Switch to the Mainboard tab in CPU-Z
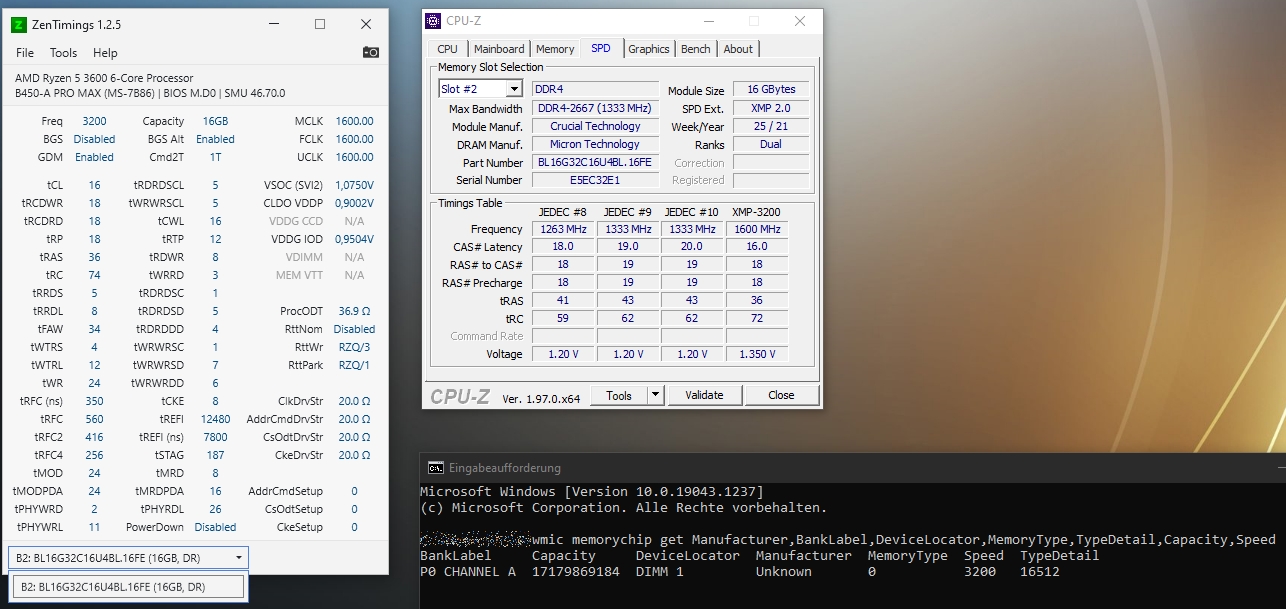 pyautogui.click(x=499, y=49)
